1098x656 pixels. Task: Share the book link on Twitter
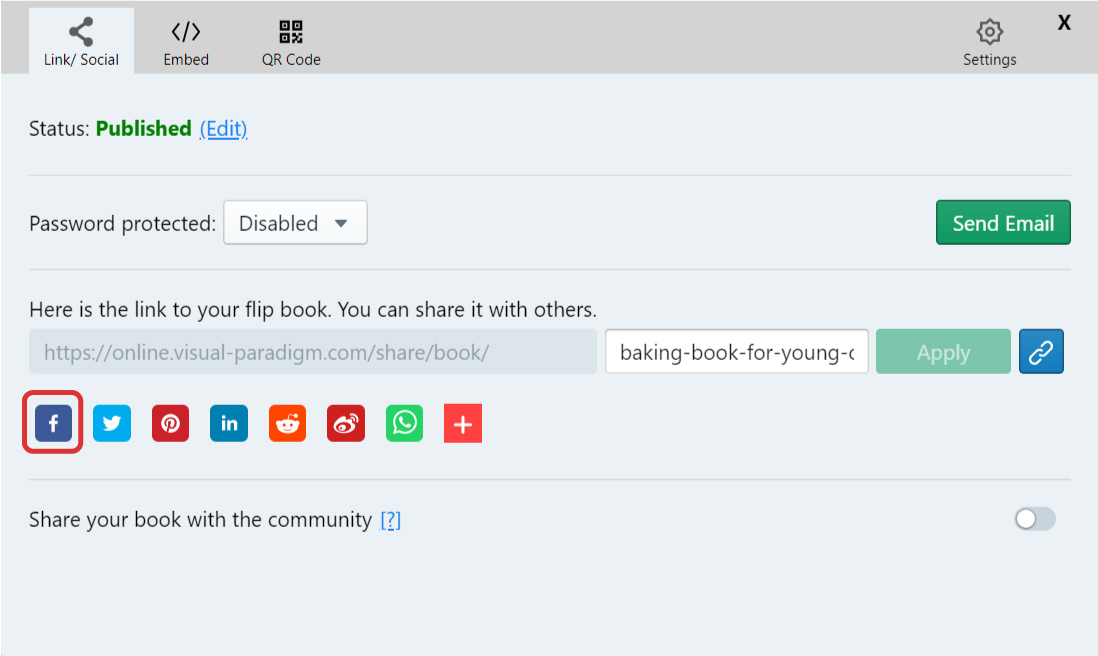pos(112,424)
